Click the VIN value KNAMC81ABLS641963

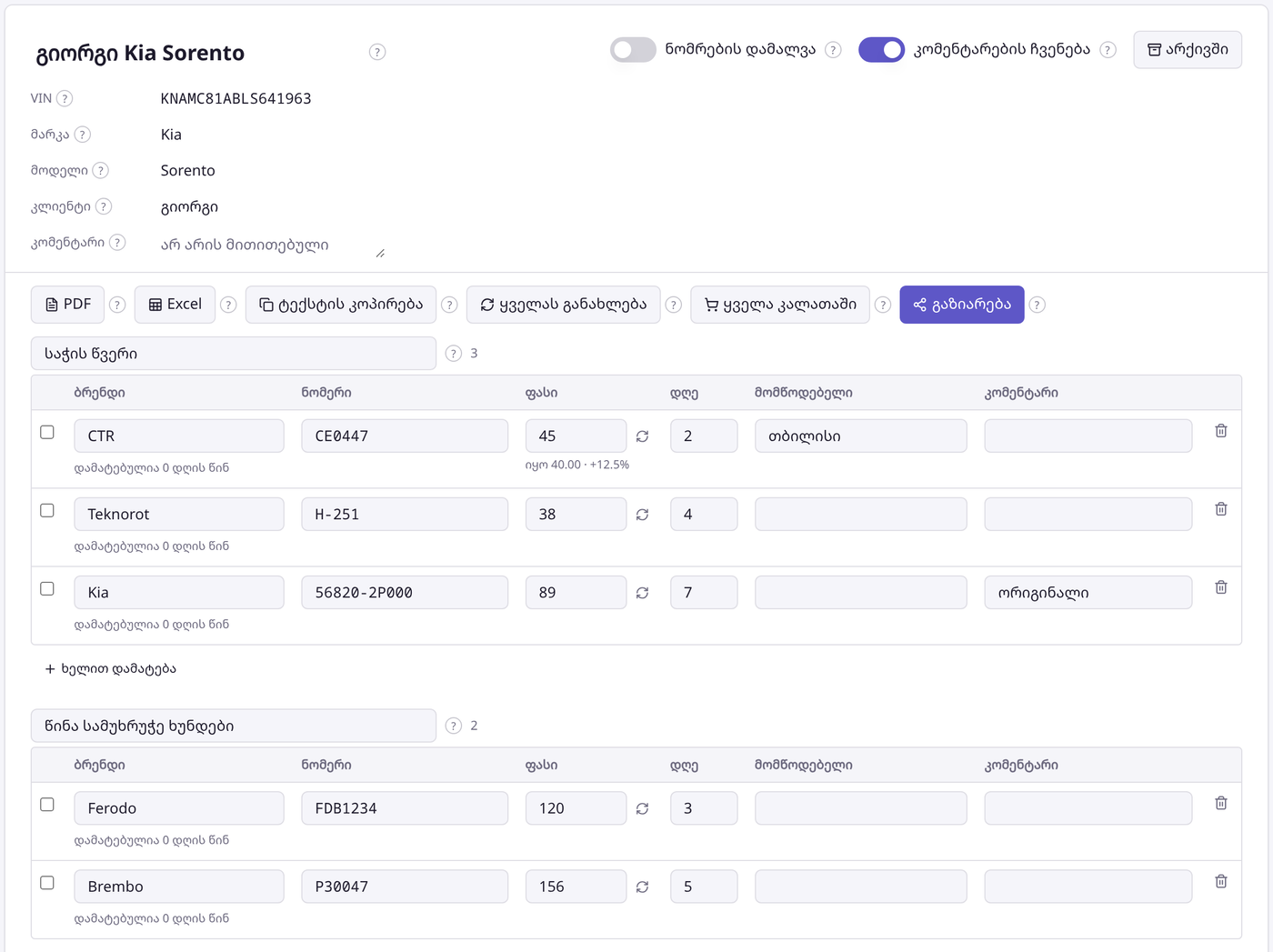pyautogui.click(x=236, y=98)
